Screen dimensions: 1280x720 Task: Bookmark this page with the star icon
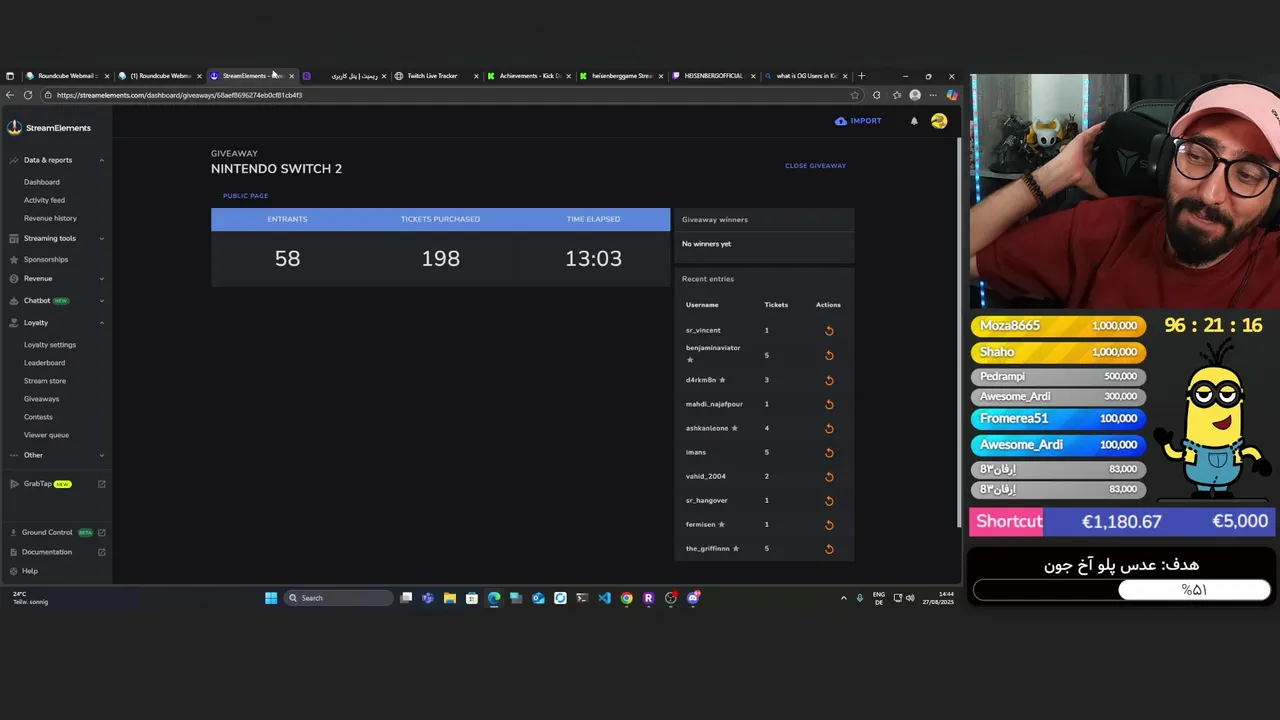pyautogui.click(x=854, y=95)
